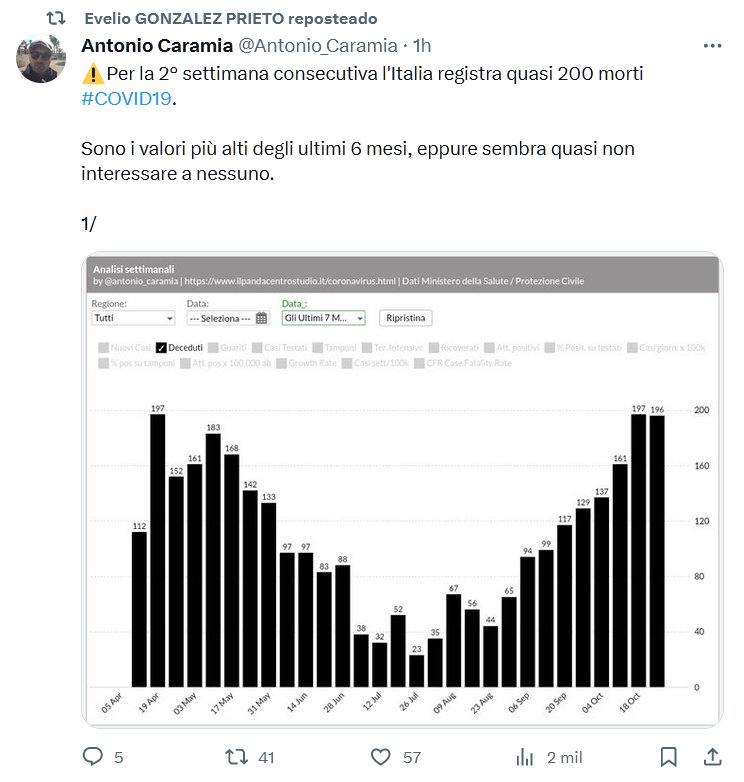744x782 pixels.
Task: Enable the Nuovi Casi checkbox
Action: [104, 347]
